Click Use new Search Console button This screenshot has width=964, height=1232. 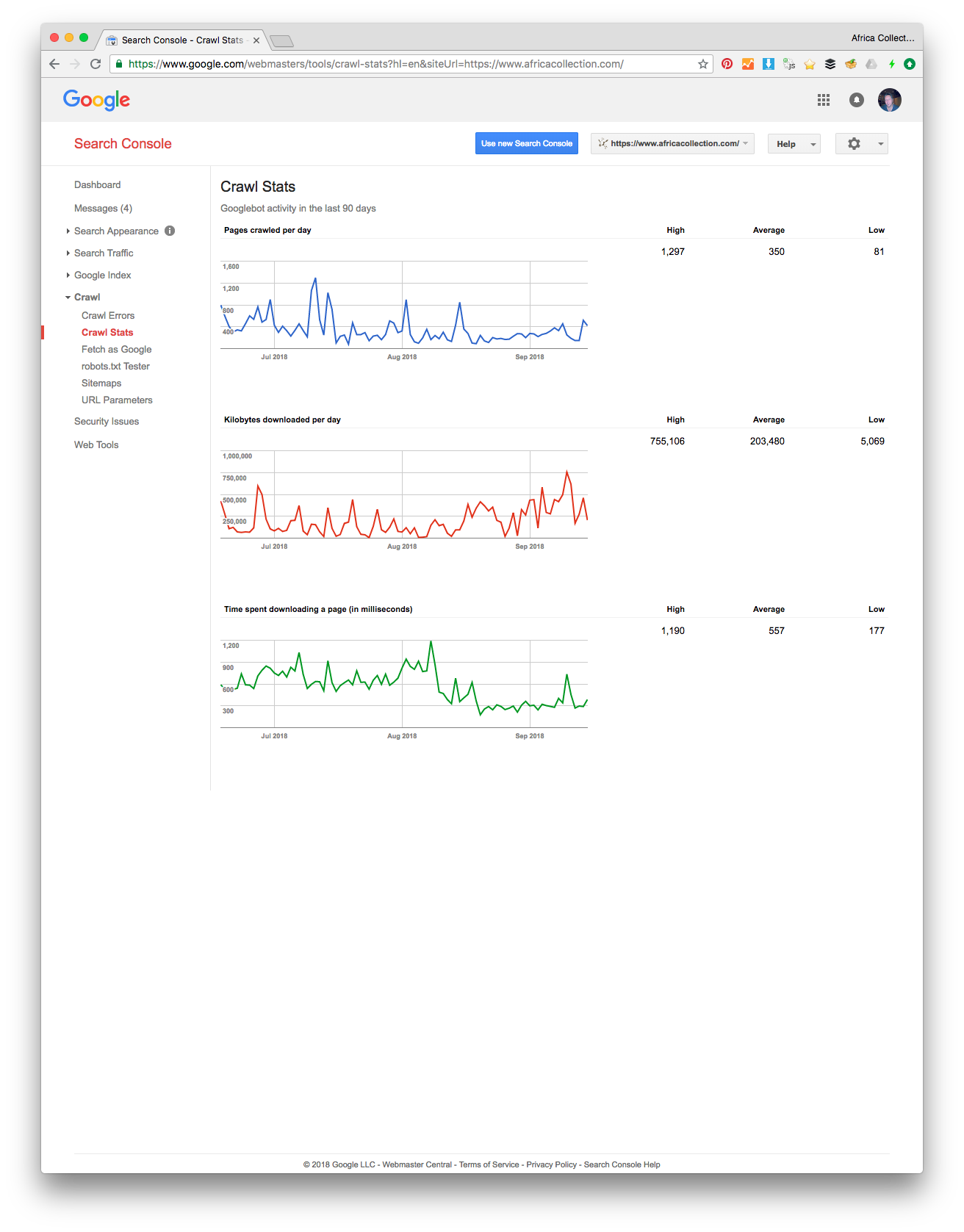527,143
